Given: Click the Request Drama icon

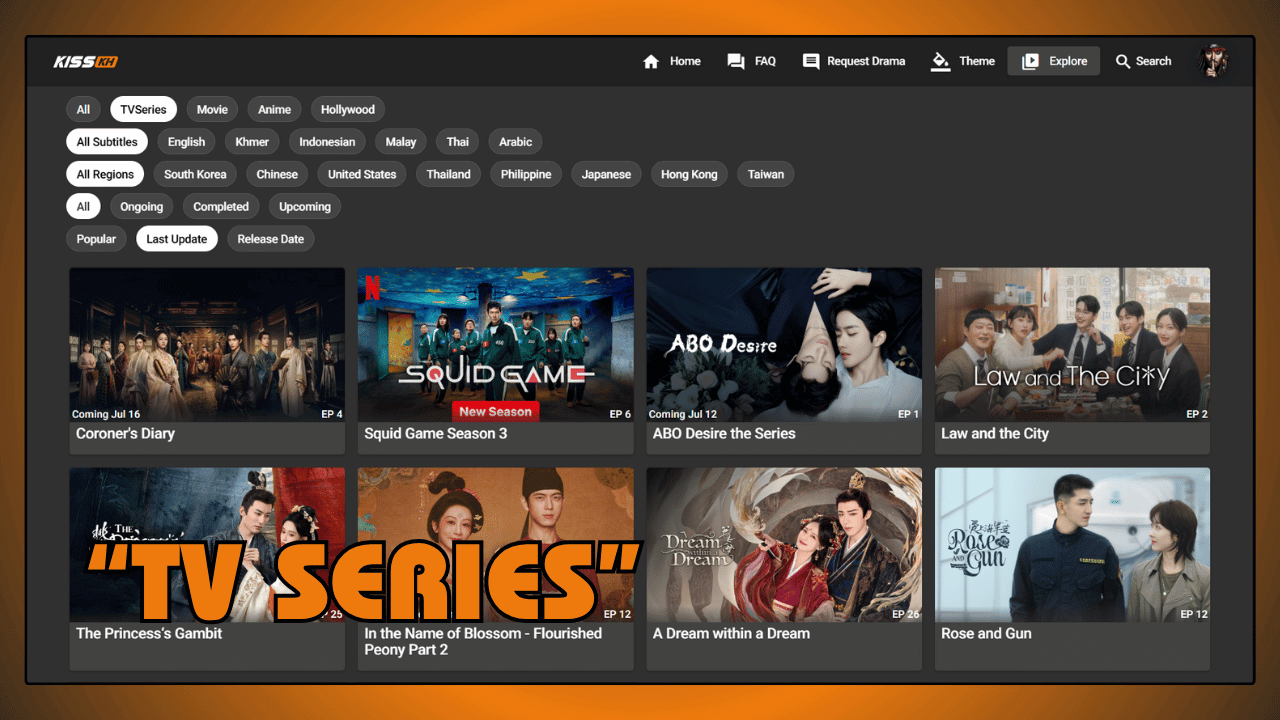Looking at the screenshot, I should (x=810, y=61).
